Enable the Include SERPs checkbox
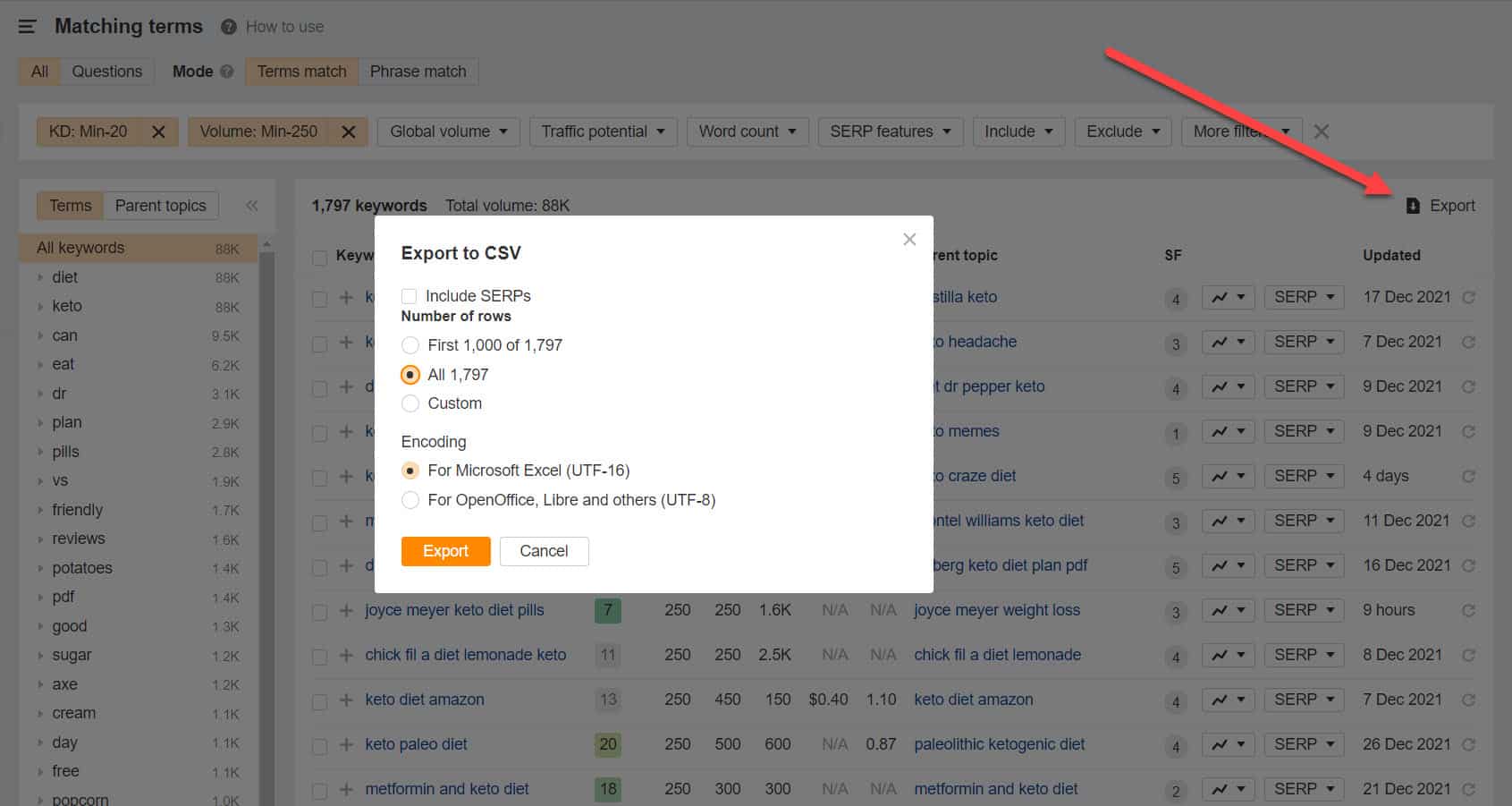This screenshot has height=806, width=1512. 409,295
